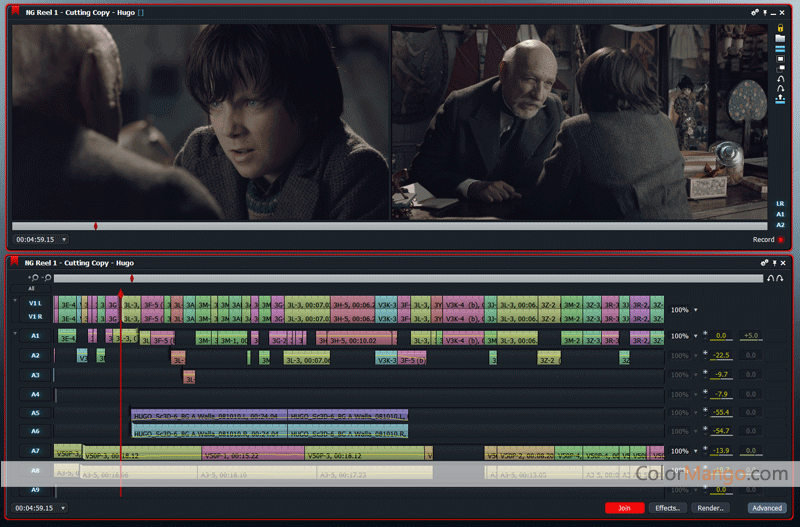Image resolution: width=800 pixels, height=527 pixels.
Task: Zoom in timeline with plus magnifier
Action: pos(34,278)
